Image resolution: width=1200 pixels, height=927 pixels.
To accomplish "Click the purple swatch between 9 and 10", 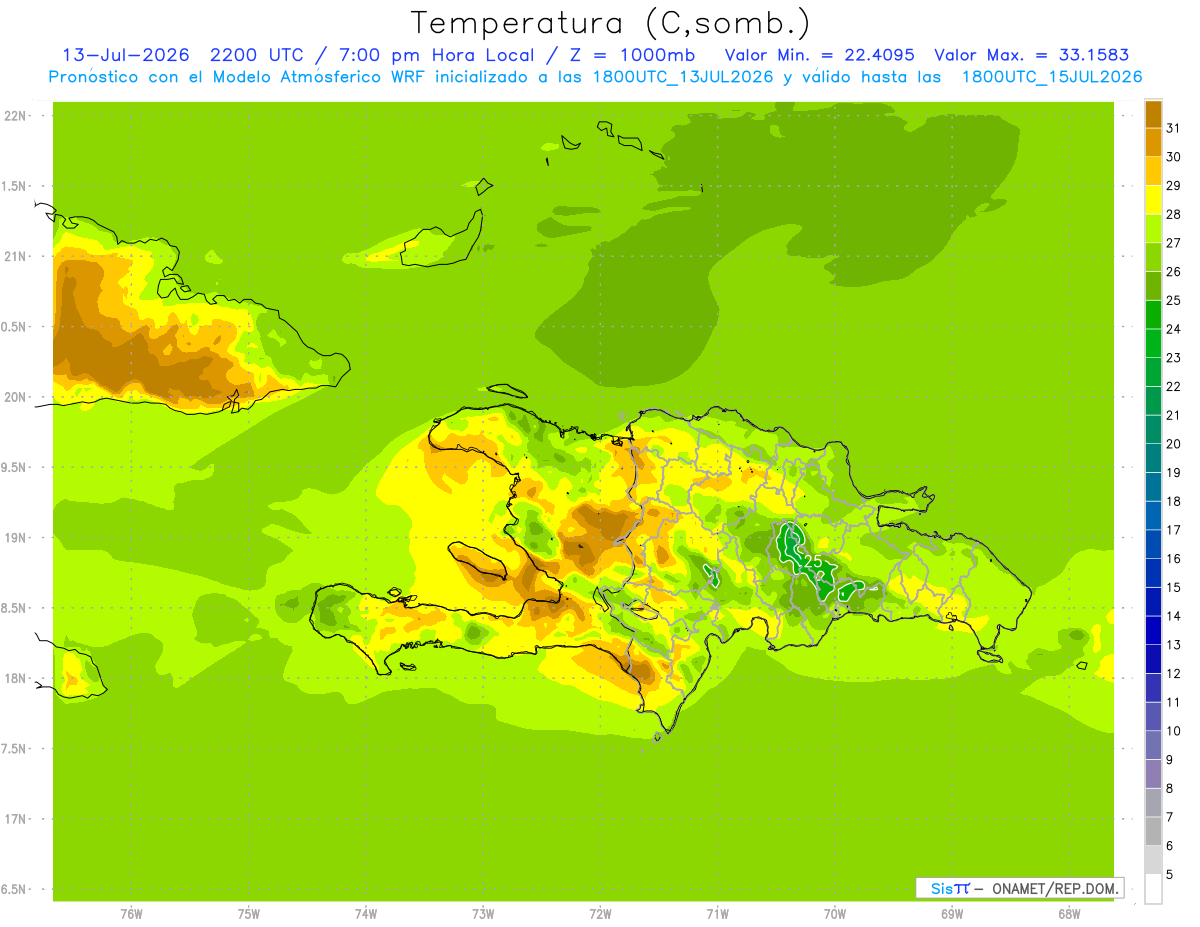I will point(1153,745).
